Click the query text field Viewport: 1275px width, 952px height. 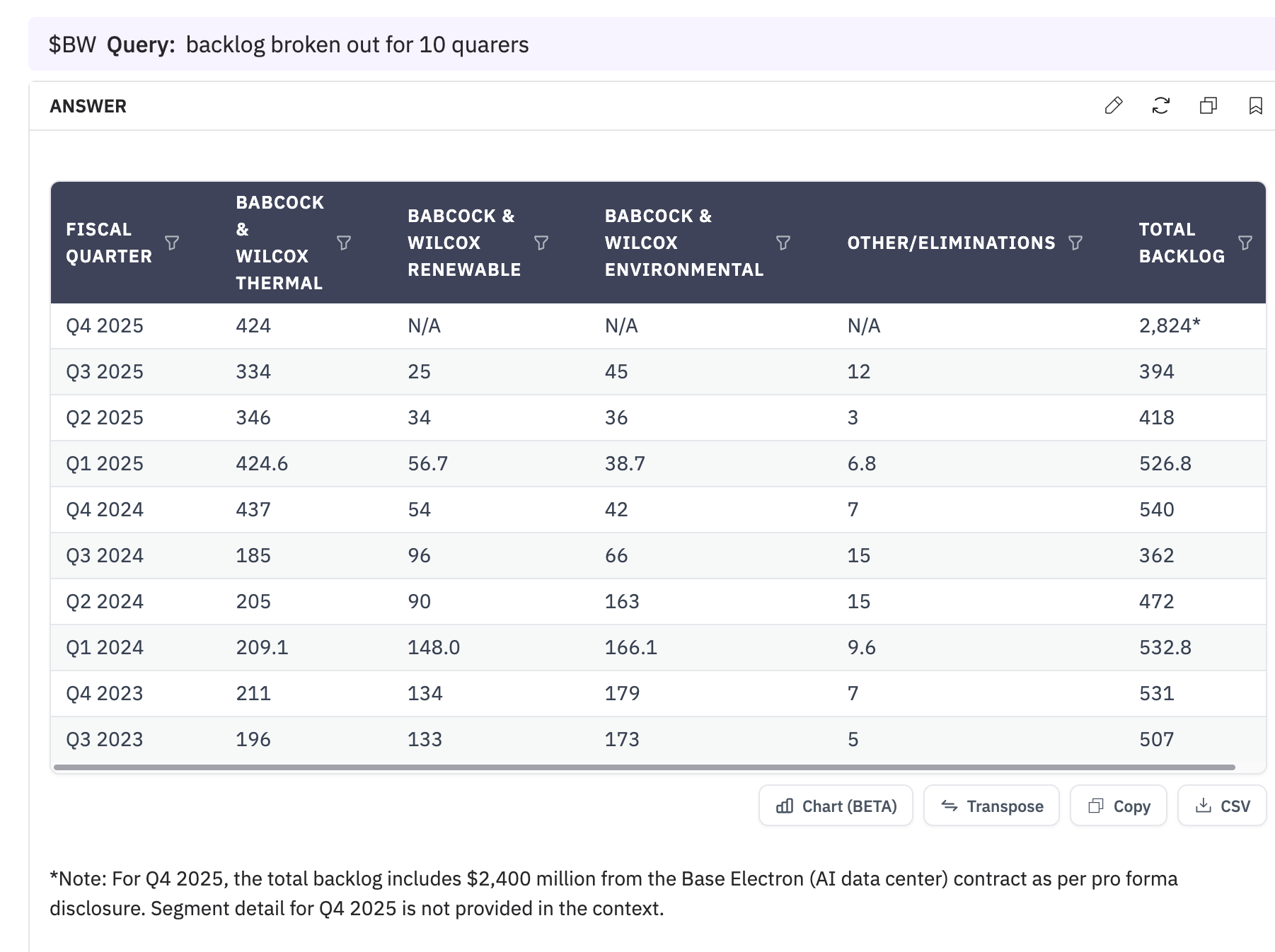(357, 45)
